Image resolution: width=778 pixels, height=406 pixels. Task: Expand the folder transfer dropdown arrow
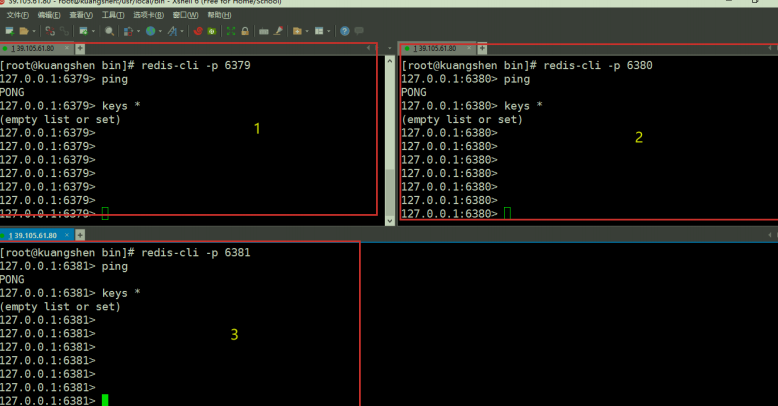tap(307, 31)
